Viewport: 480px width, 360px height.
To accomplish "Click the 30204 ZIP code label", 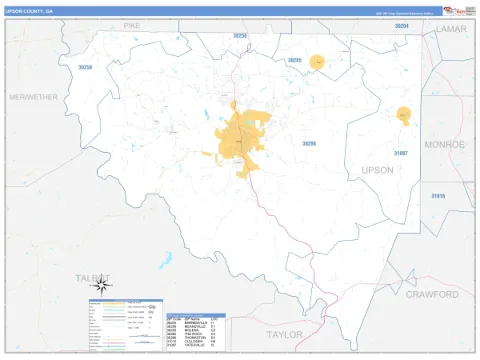I will point(401,26).
